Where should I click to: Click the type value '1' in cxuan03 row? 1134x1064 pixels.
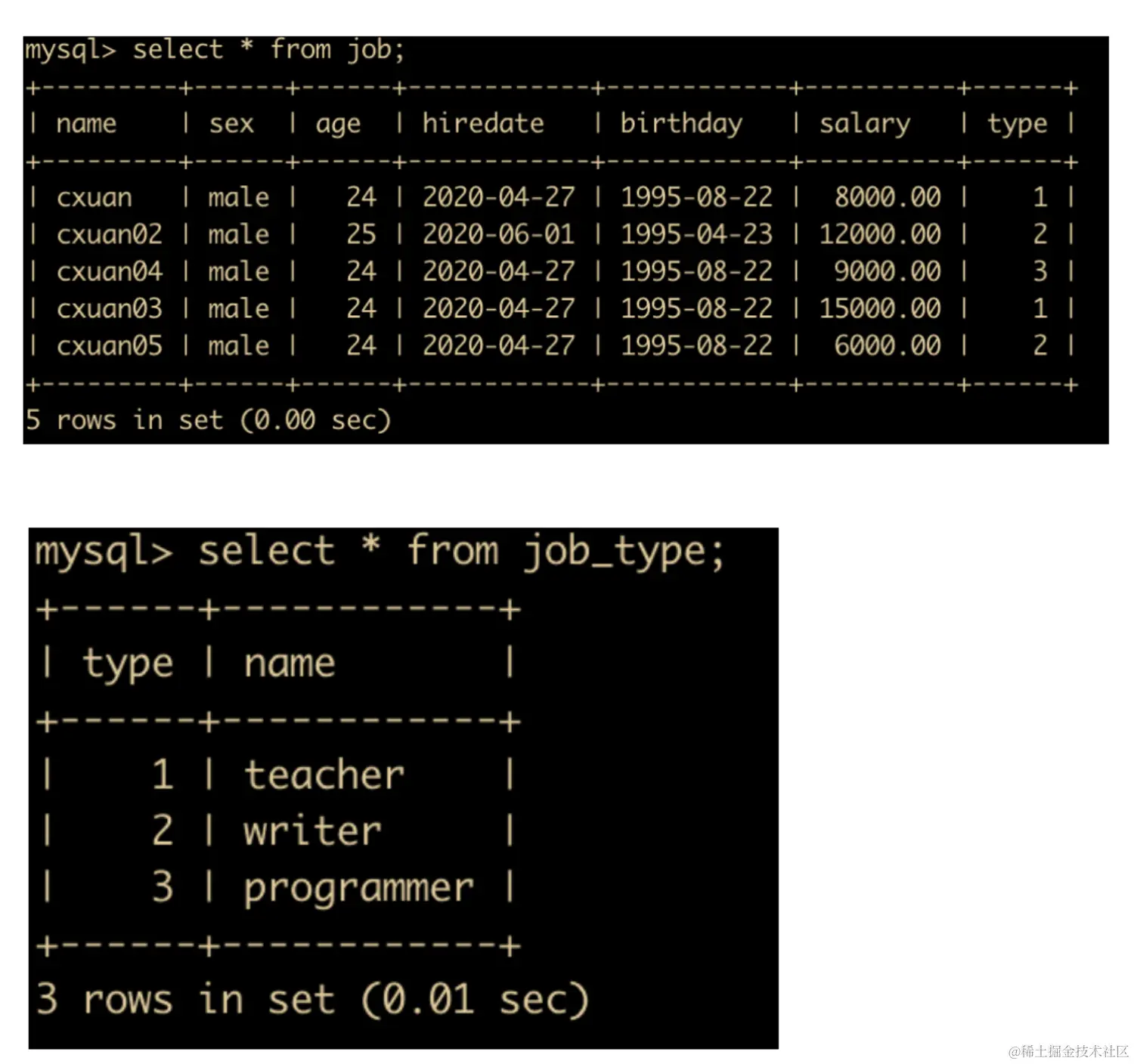pos(1040,308)
